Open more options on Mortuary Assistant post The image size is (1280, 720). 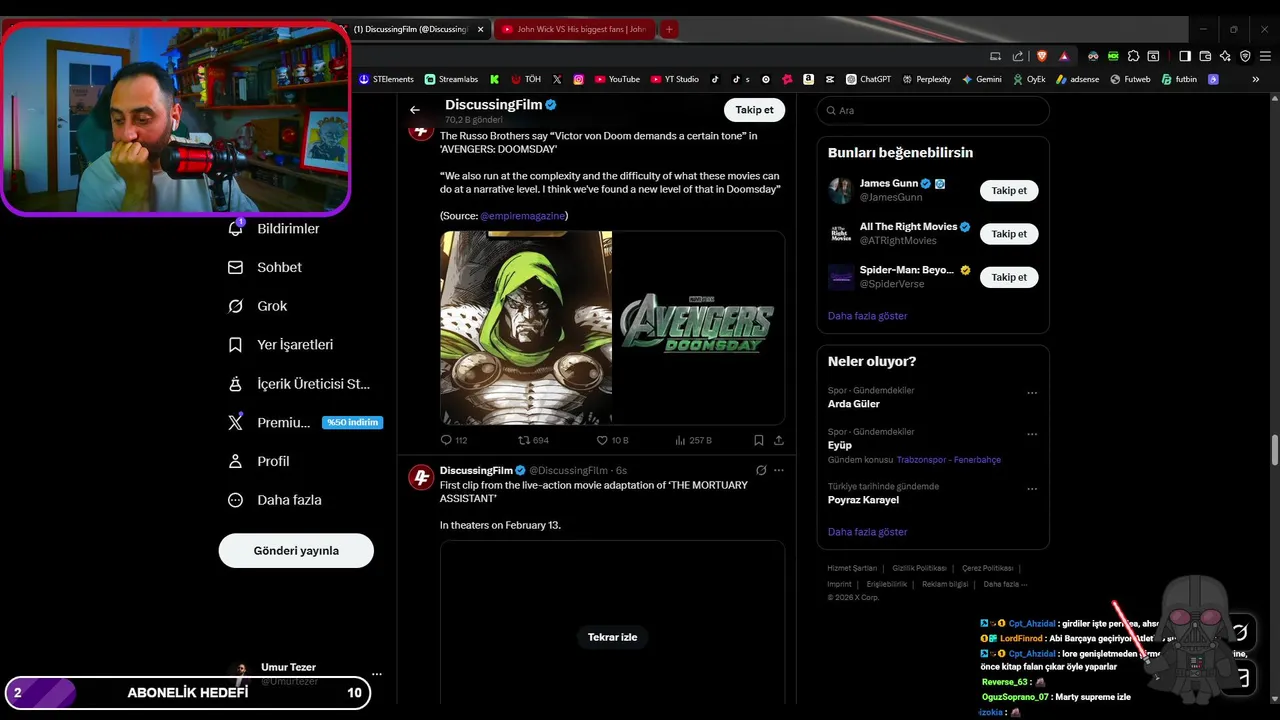(x=779, y=470)
